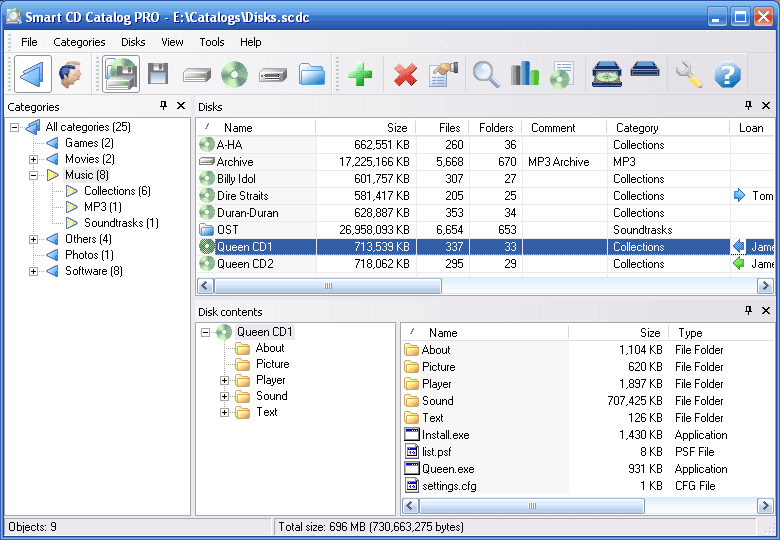
Task: Click the bar chart statistics icon
Action: (524, 74)
